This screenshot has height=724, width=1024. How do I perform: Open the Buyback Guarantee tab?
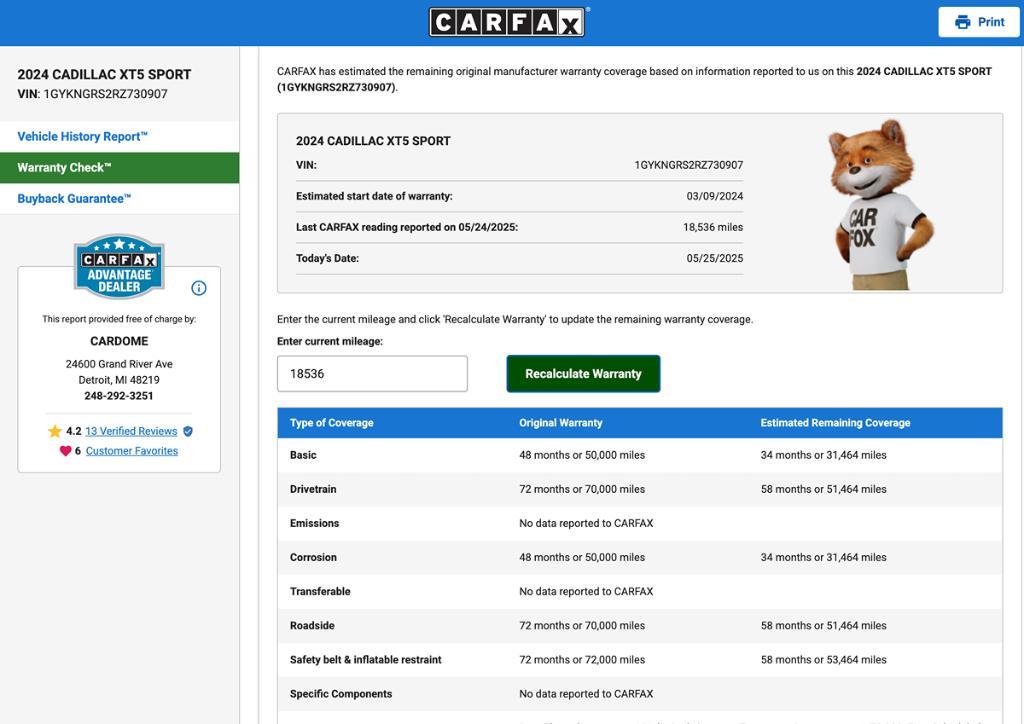(x=120, y=199)
